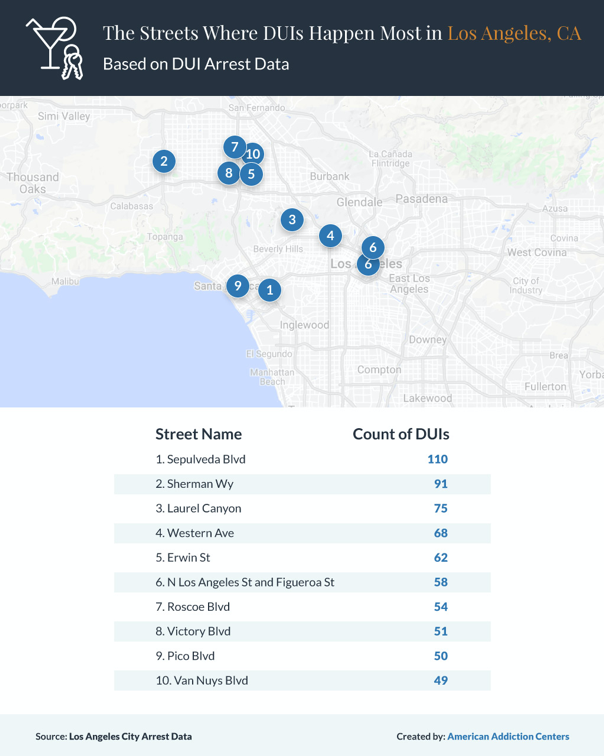The image size is (604, 756).
Task: Click the City of Industry map label
Action: click(x=526, y=285)
